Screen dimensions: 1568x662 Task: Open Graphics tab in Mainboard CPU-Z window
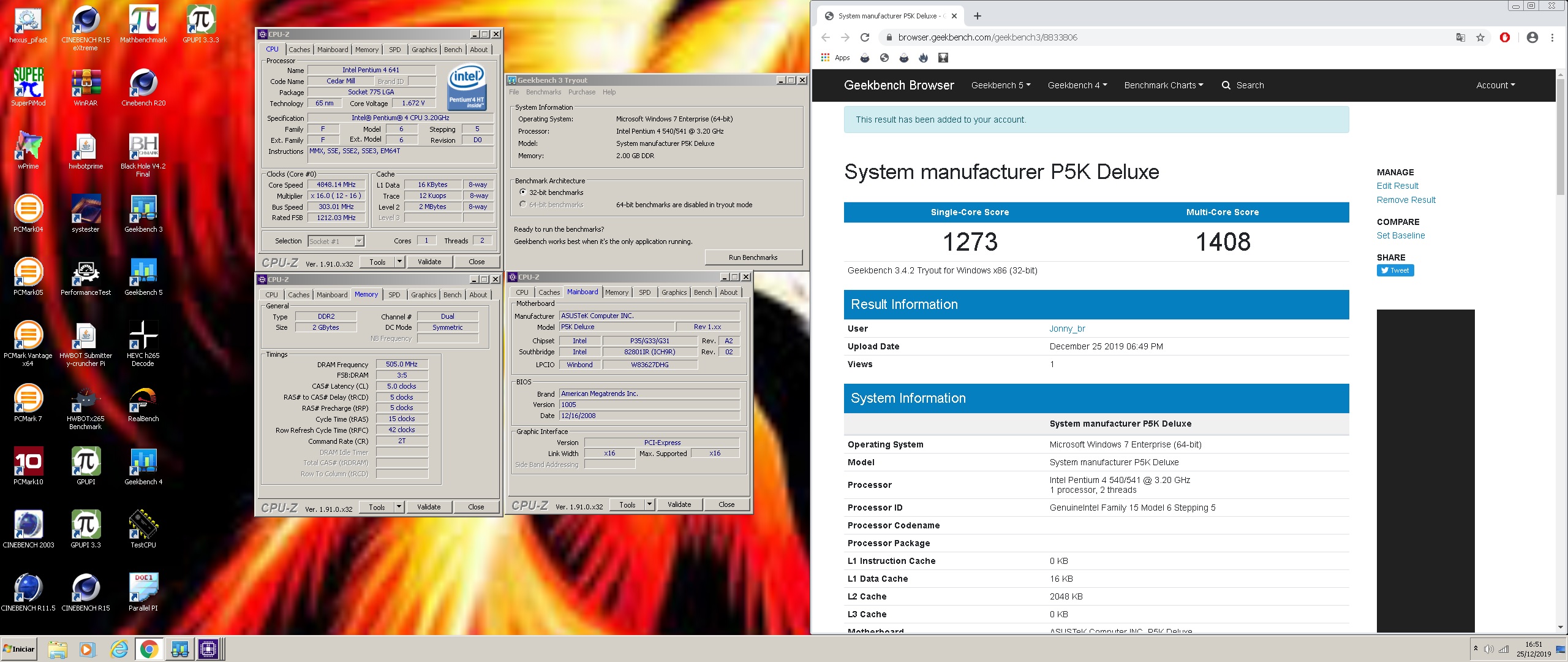click(x=674, y=292)
